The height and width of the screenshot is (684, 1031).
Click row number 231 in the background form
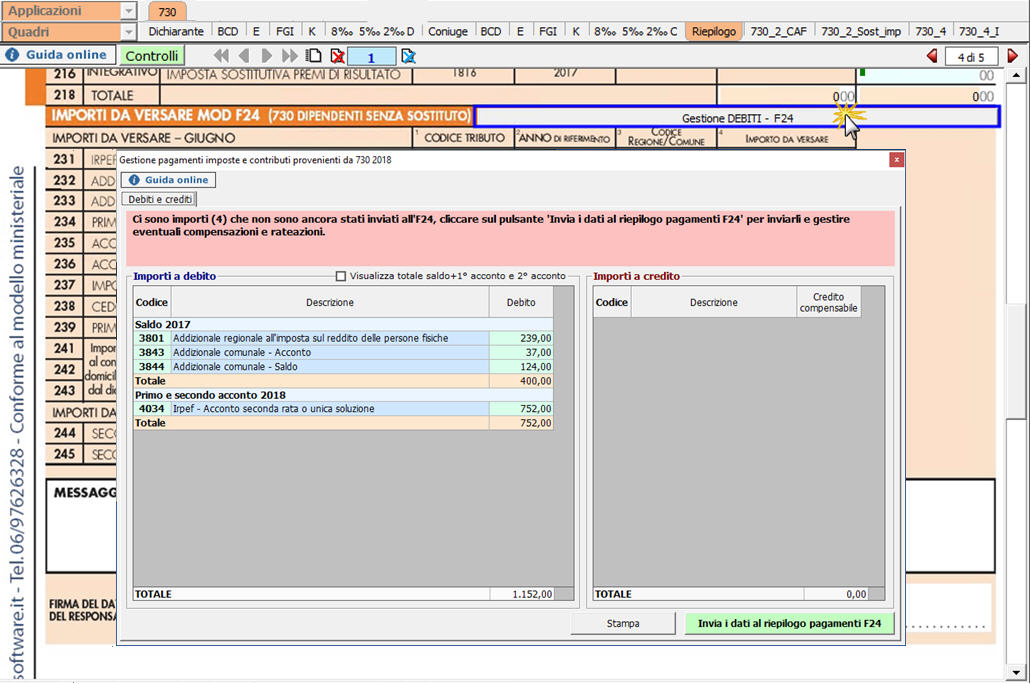(x=64, y=159)
